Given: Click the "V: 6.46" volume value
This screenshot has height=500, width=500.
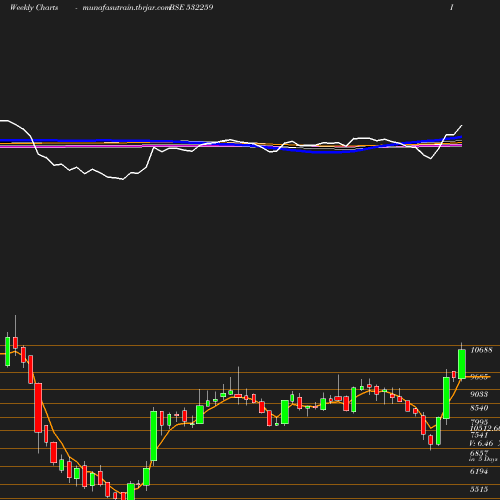Looking at the screenshot, I should coord(481,443).
